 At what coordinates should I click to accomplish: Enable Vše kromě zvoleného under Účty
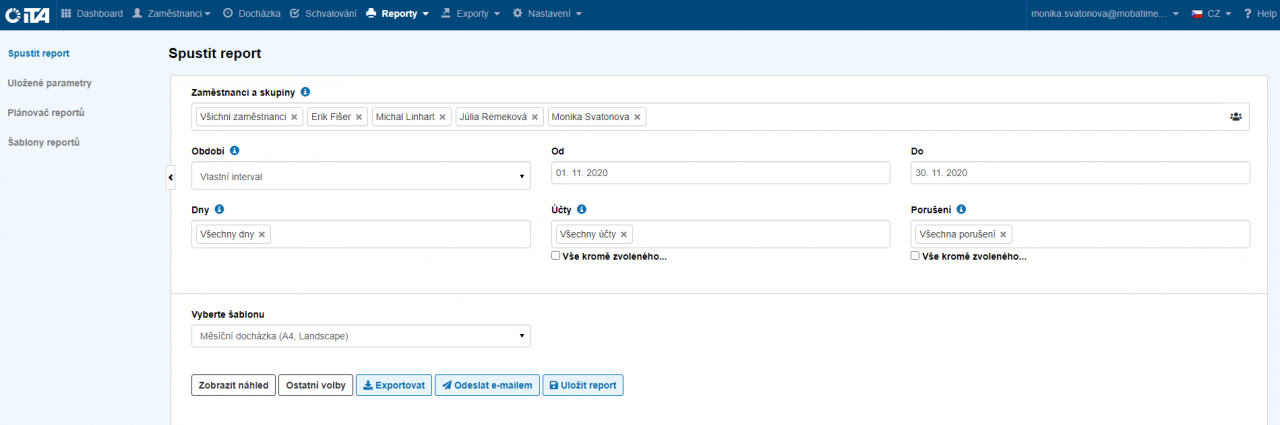(556, 256)
